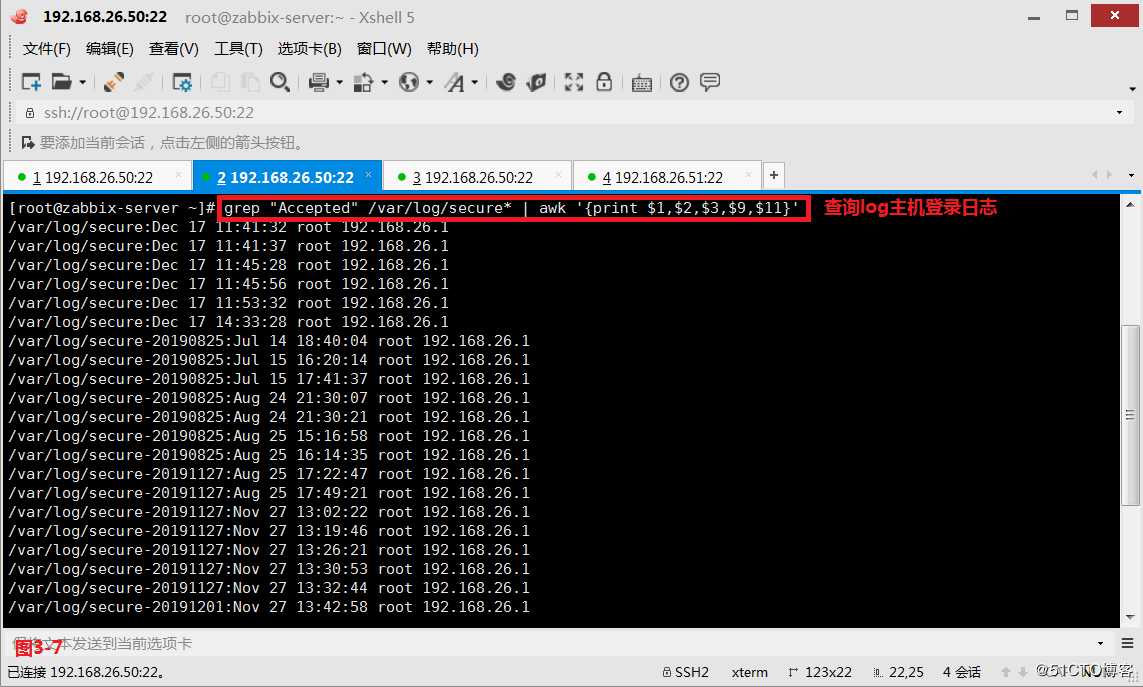Click terminal scrollbar down arrow
The height and width of the screenshot is (687, 1143).
(x=1131, y=618)
